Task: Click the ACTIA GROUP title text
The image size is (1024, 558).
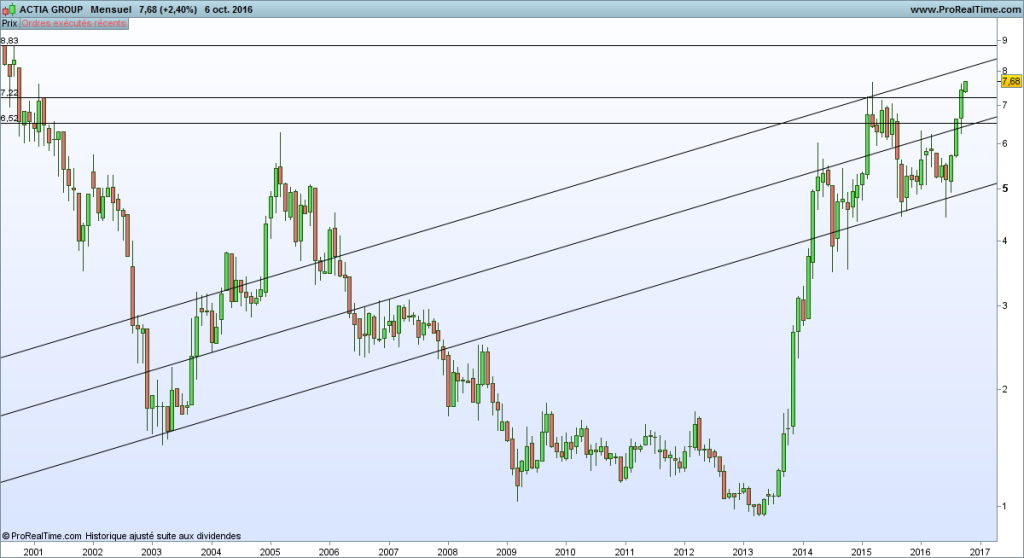Action: 51,9
